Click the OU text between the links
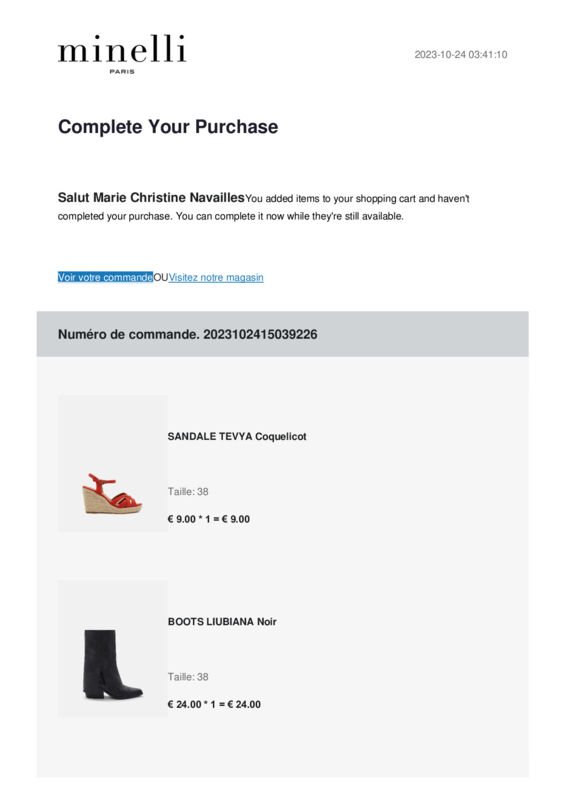 pos(161,277)
